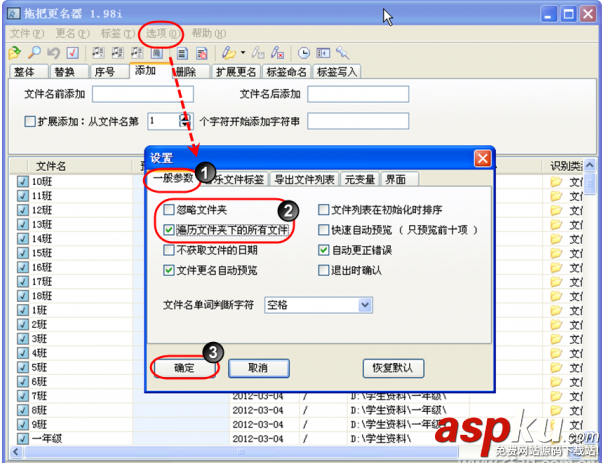The image size is (605, 463).
Task: Click the 文件名前添加 input field
Action: tap(143, 94)
